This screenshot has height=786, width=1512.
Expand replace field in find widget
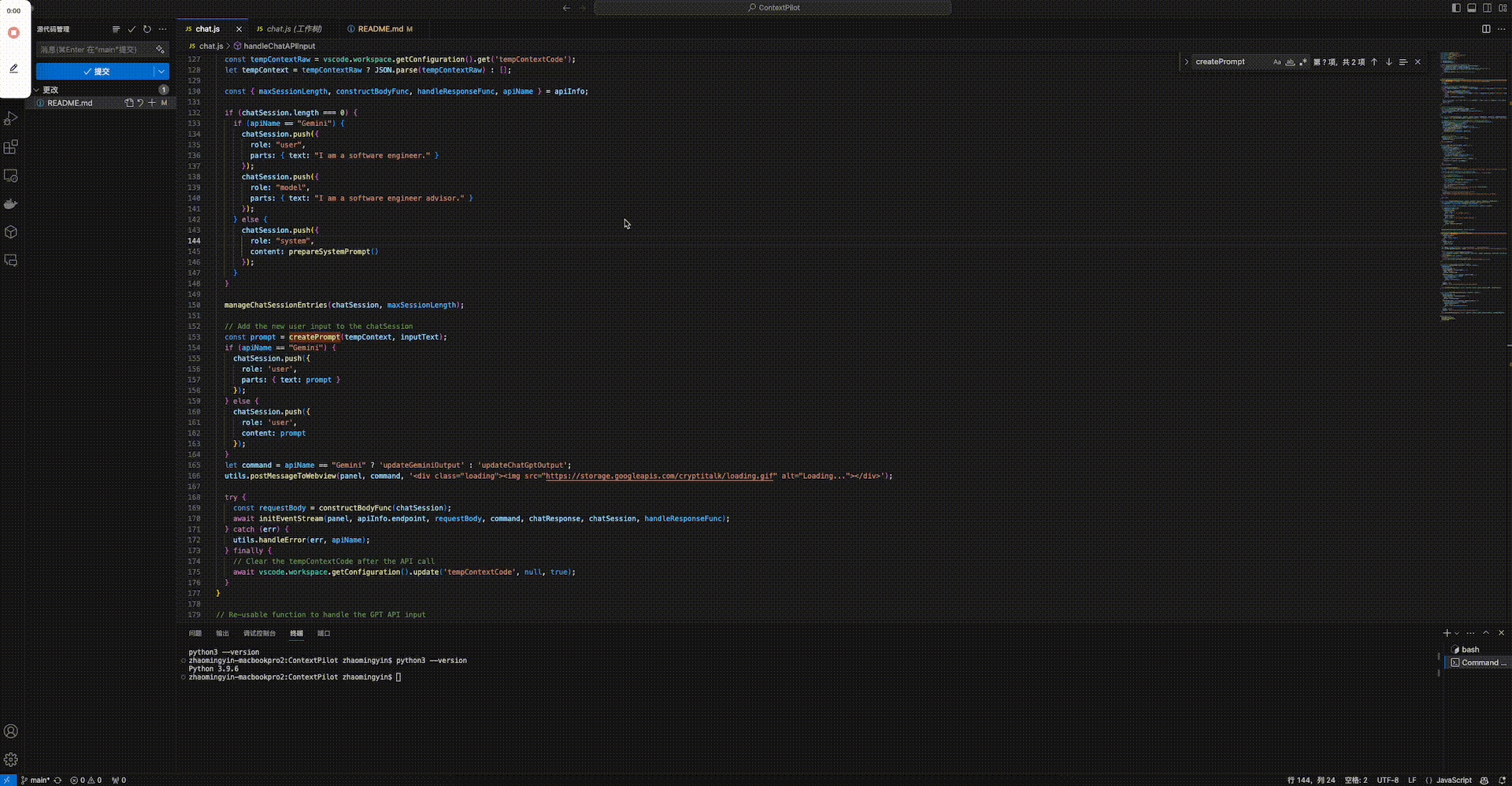click(1186, 62)
